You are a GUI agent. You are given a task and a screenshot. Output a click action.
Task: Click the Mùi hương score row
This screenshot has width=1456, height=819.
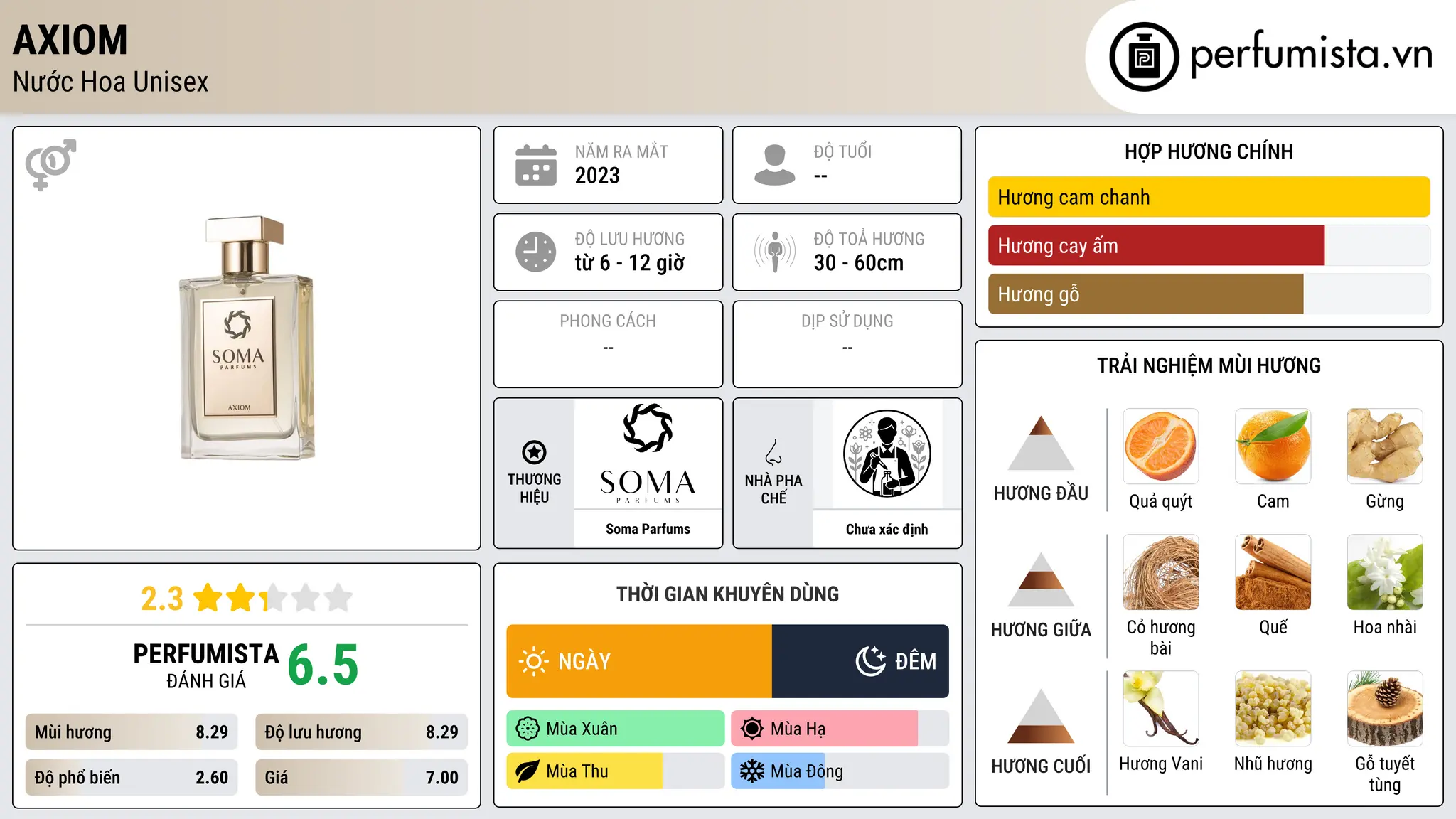coord(132,732)
